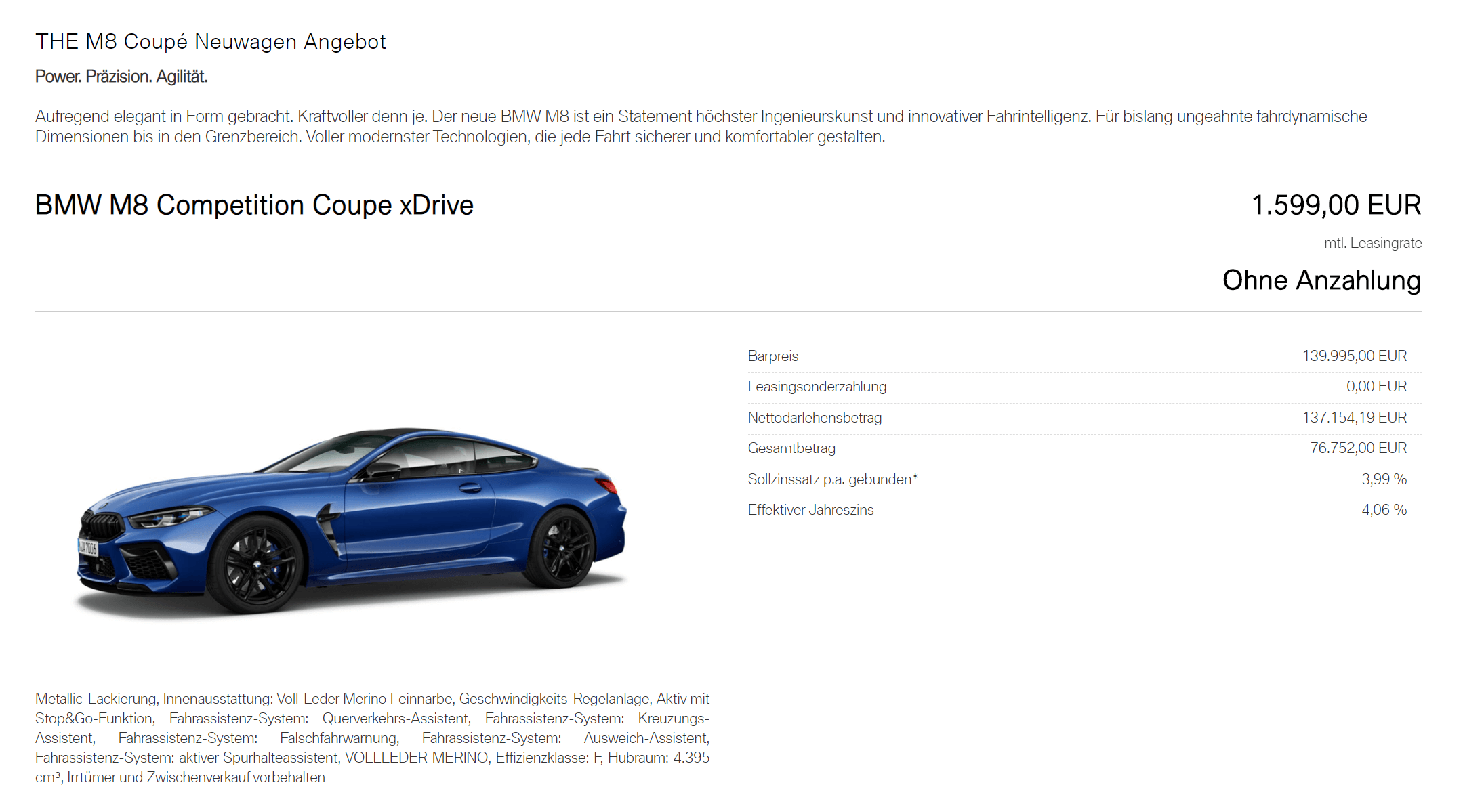Click tagline 'Power. Präzision. Agilität.'

pos(121,77)
